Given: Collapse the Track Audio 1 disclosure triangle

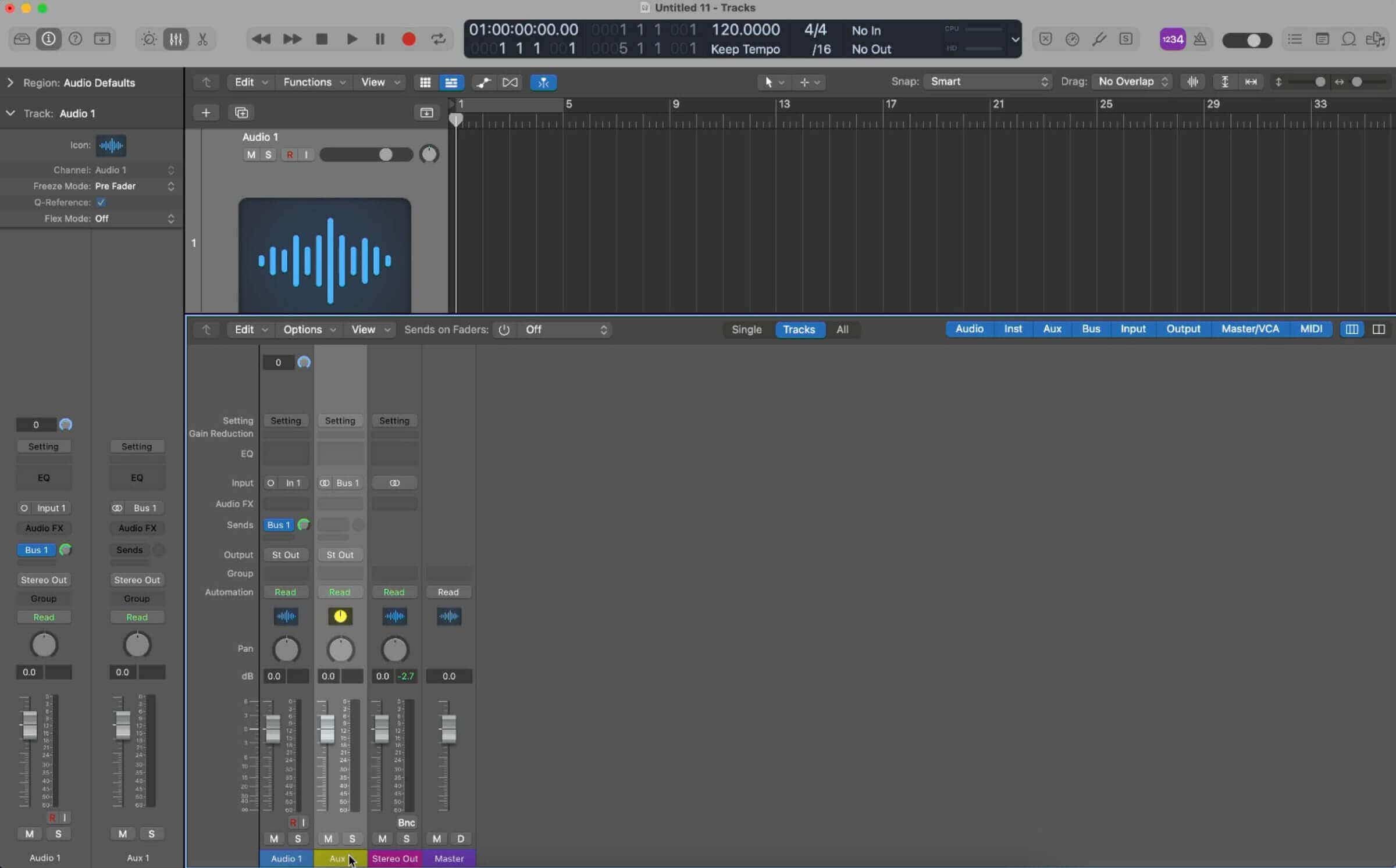Looking at the screenshot, I should tap(10, 113).
